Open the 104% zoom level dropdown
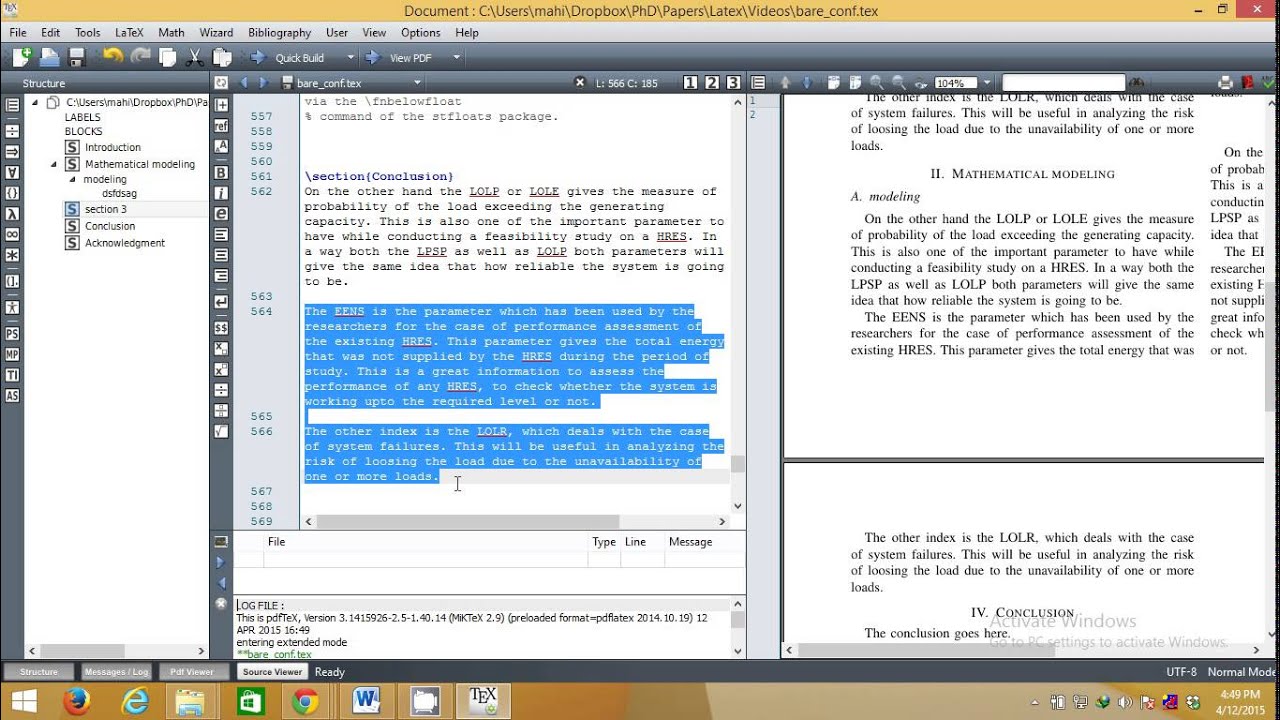The height and width of the screenshot is (720, 1280). point(986,83)
